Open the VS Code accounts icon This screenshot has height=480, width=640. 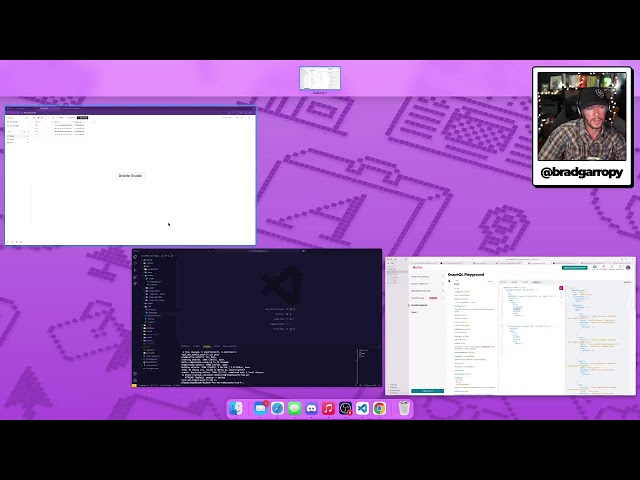coord(135,373)
